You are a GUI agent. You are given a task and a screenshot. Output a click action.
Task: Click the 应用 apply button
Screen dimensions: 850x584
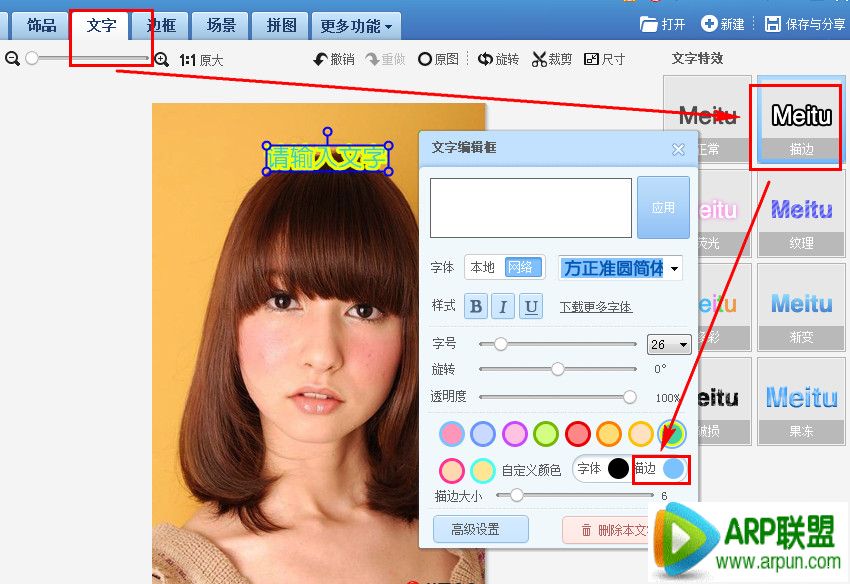(x=663, y=207)
